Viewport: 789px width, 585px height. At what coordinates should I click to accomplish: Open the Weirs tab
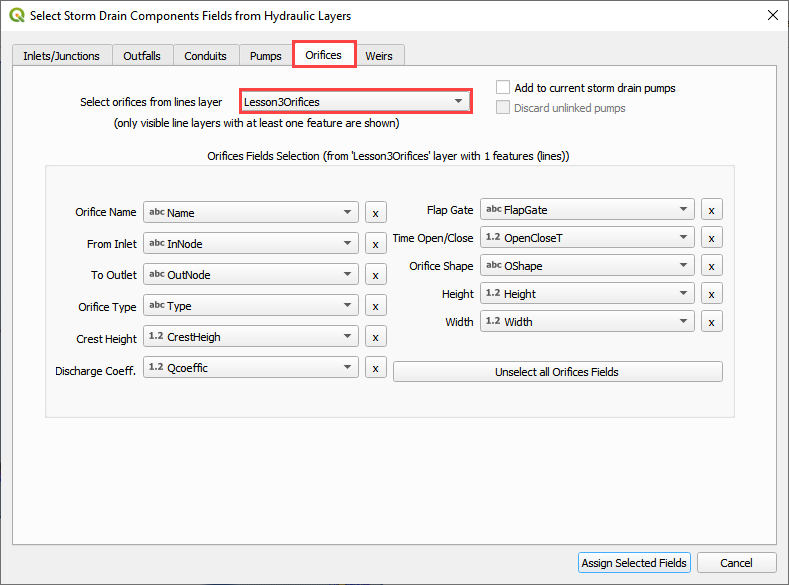[x=379, y=56]
